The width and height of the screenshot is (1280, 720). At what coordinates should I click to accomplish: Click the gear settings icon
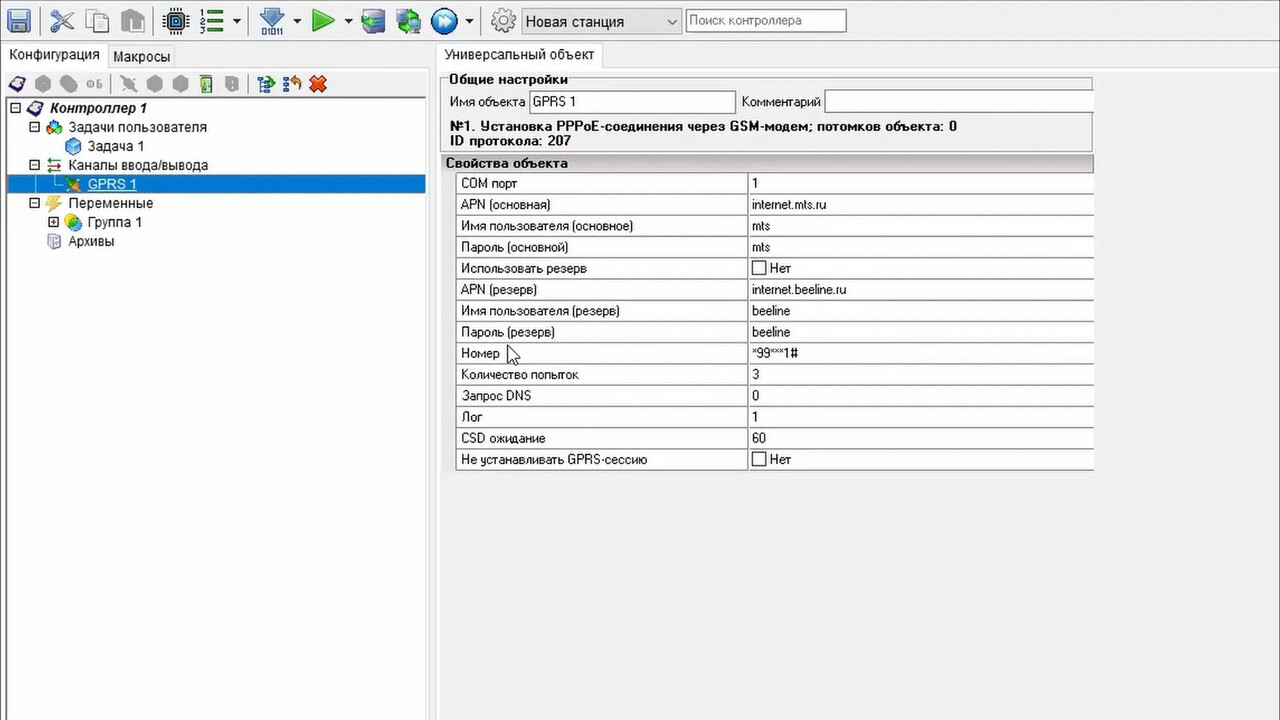tap(504, 20)
